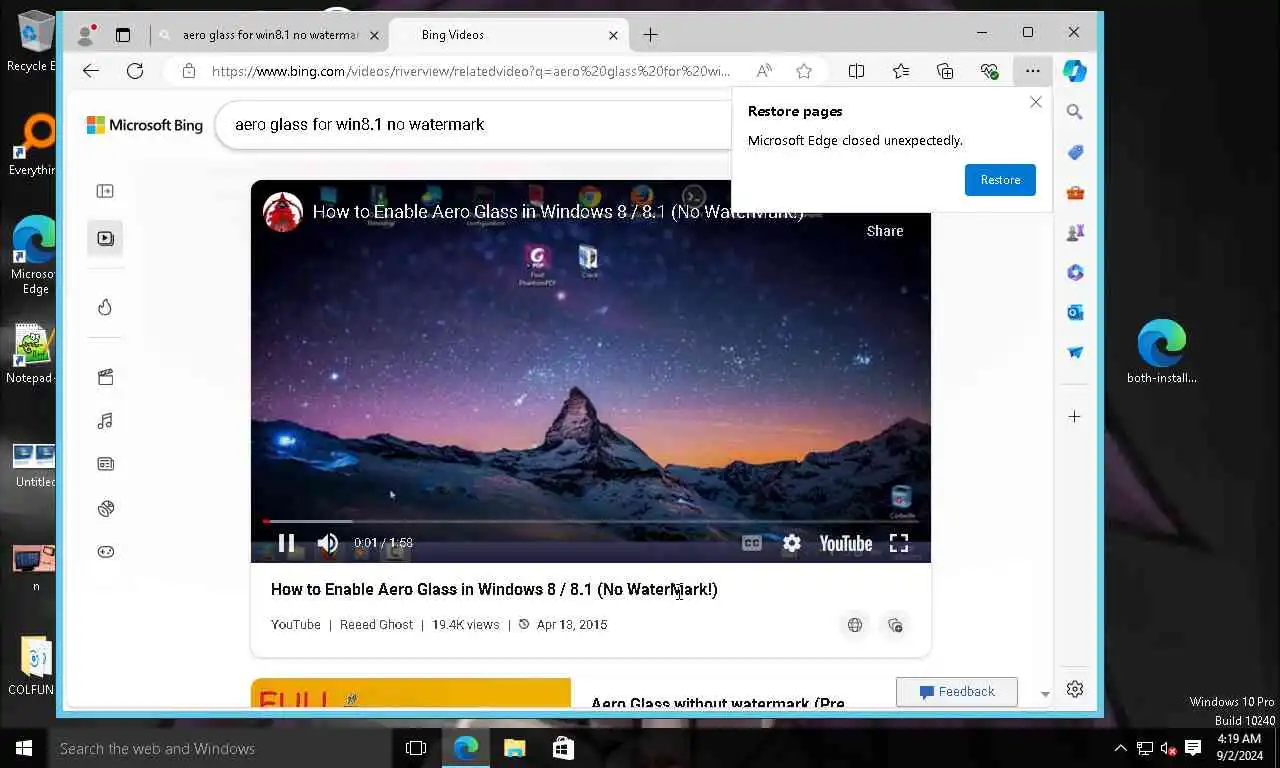View site information lock icon

188,71
